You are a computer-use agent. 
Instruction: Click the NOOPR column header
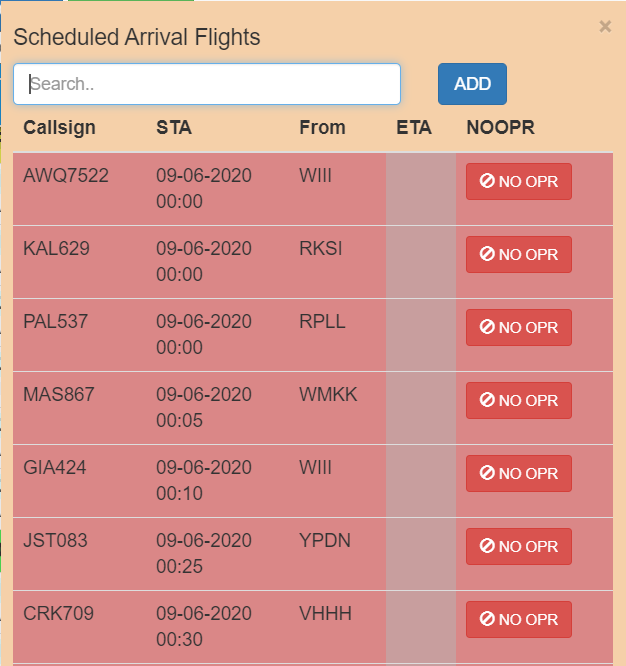tap(501, 127)
